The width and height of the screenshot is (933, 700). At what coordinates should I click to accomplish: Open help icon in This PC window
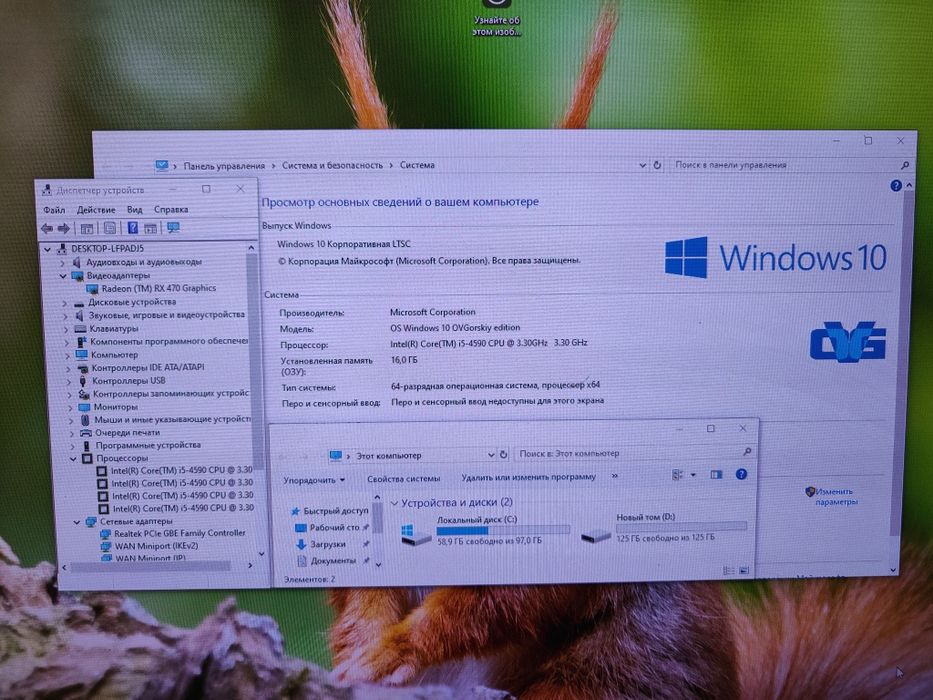(741, 474)
